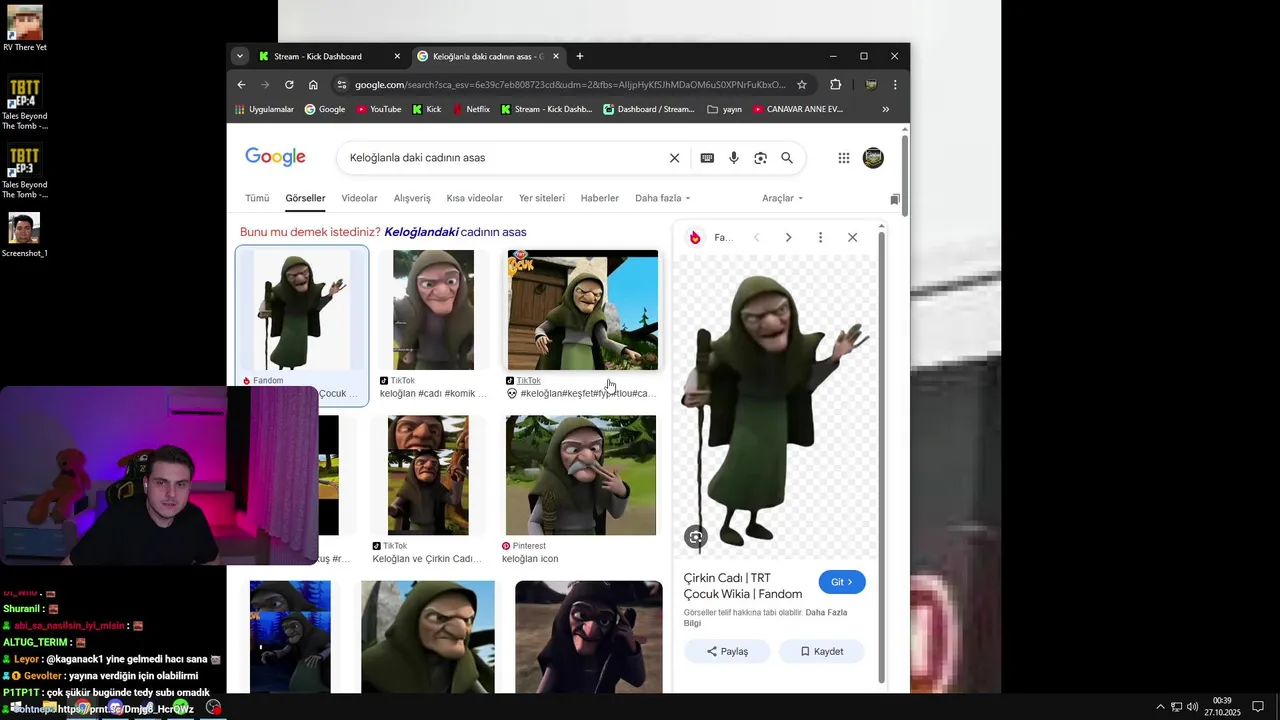Open saved items bookmark icon
1280x720 pixels.
895,199
